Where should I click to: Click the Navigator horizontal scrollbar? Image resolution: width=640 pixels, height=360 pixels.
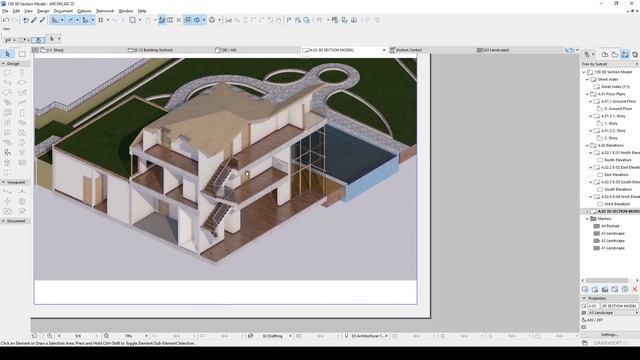click(608, 280)
